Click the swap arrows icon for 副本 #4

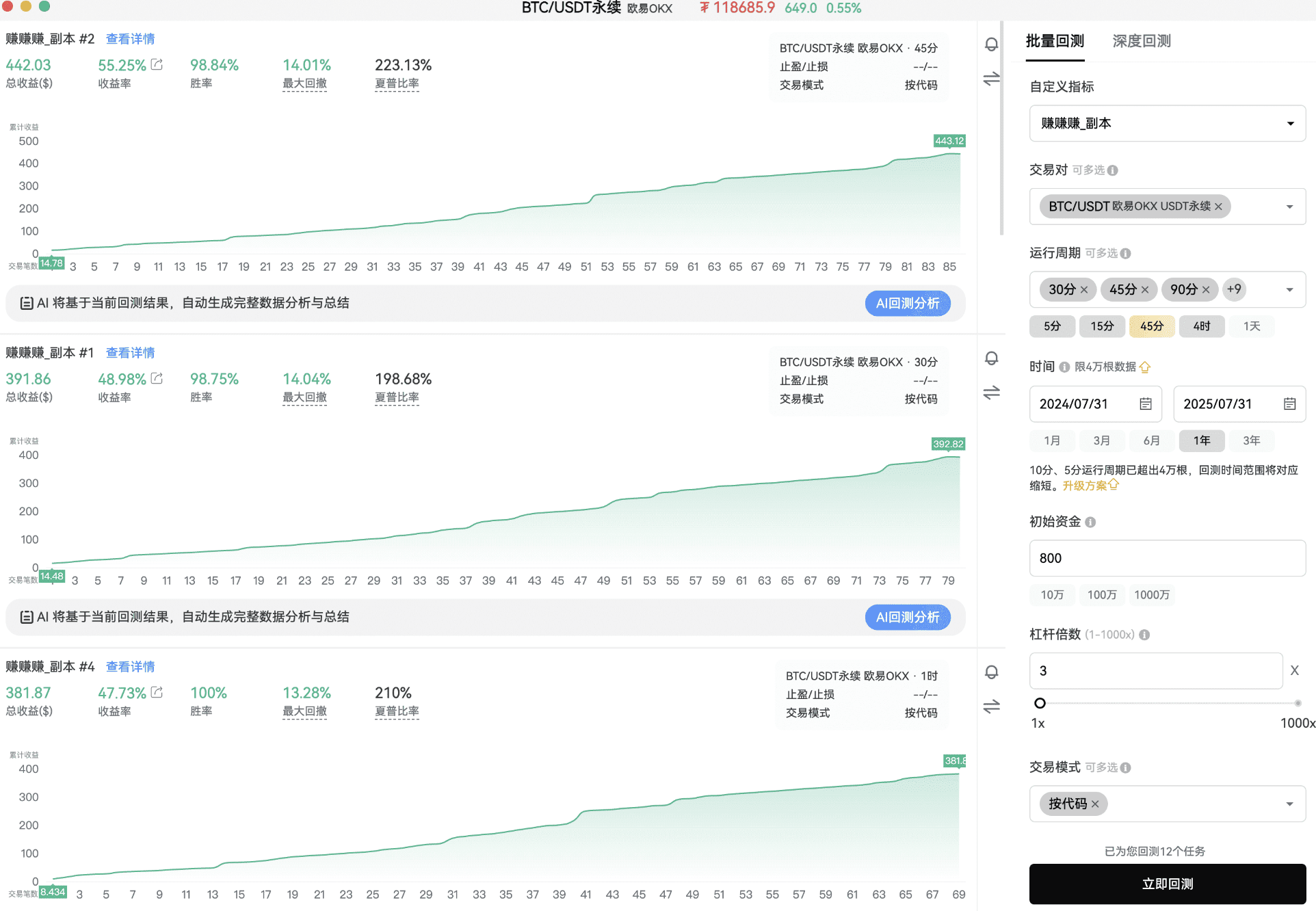(x=991, y=706)
